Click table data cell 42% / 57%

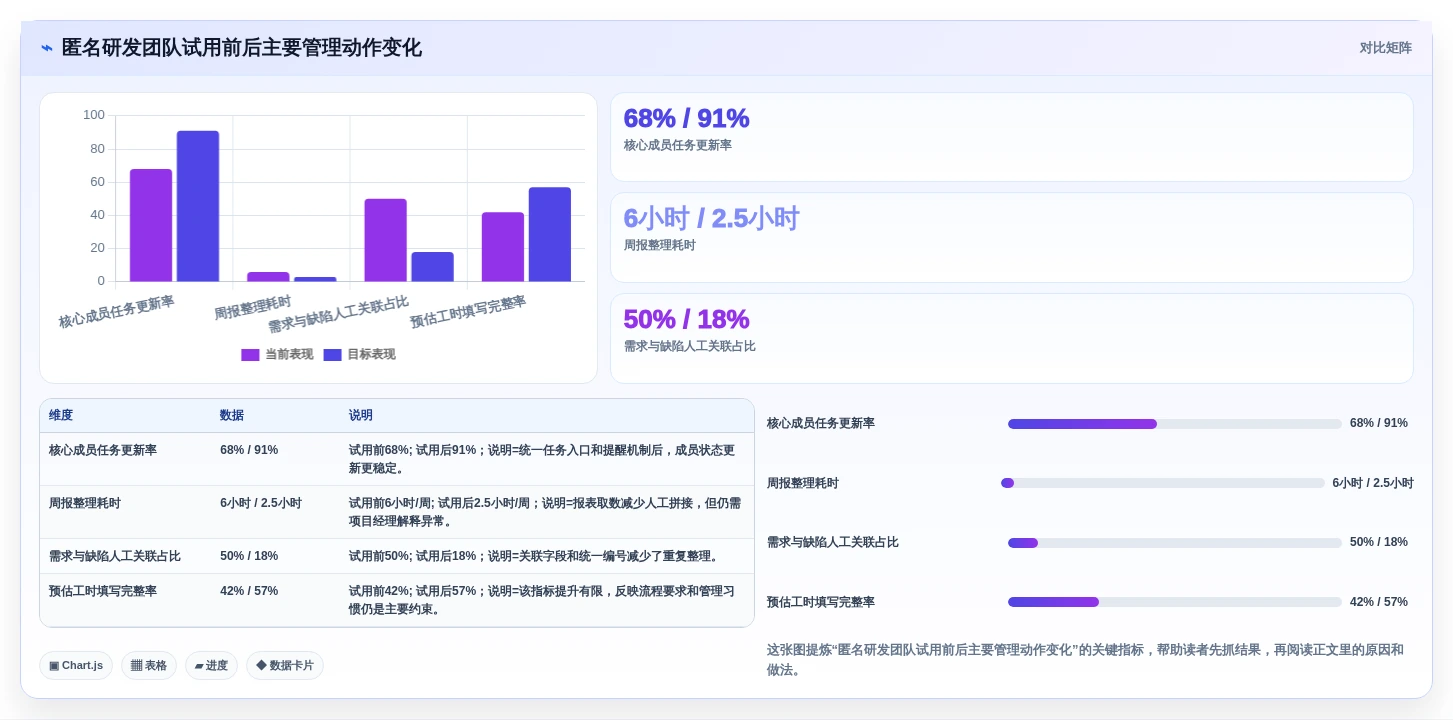click(249, 591)
